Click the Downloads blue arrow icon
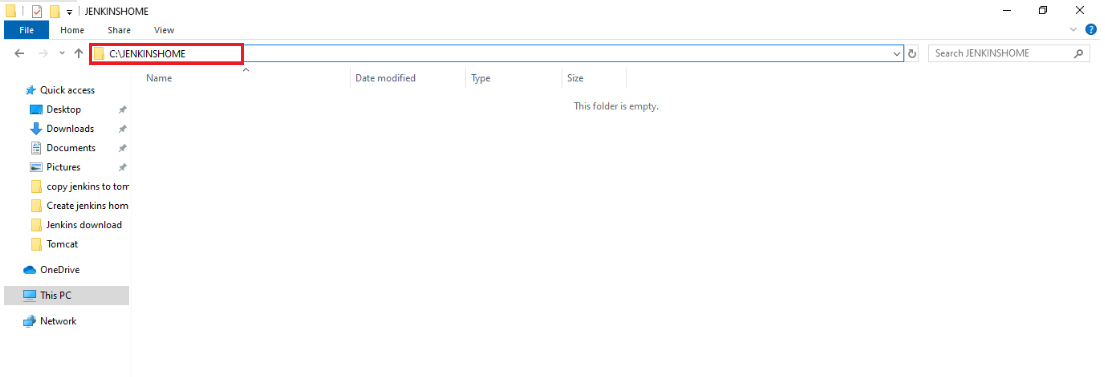This screenshot has height=377, width=1105. tap(36, 128)
